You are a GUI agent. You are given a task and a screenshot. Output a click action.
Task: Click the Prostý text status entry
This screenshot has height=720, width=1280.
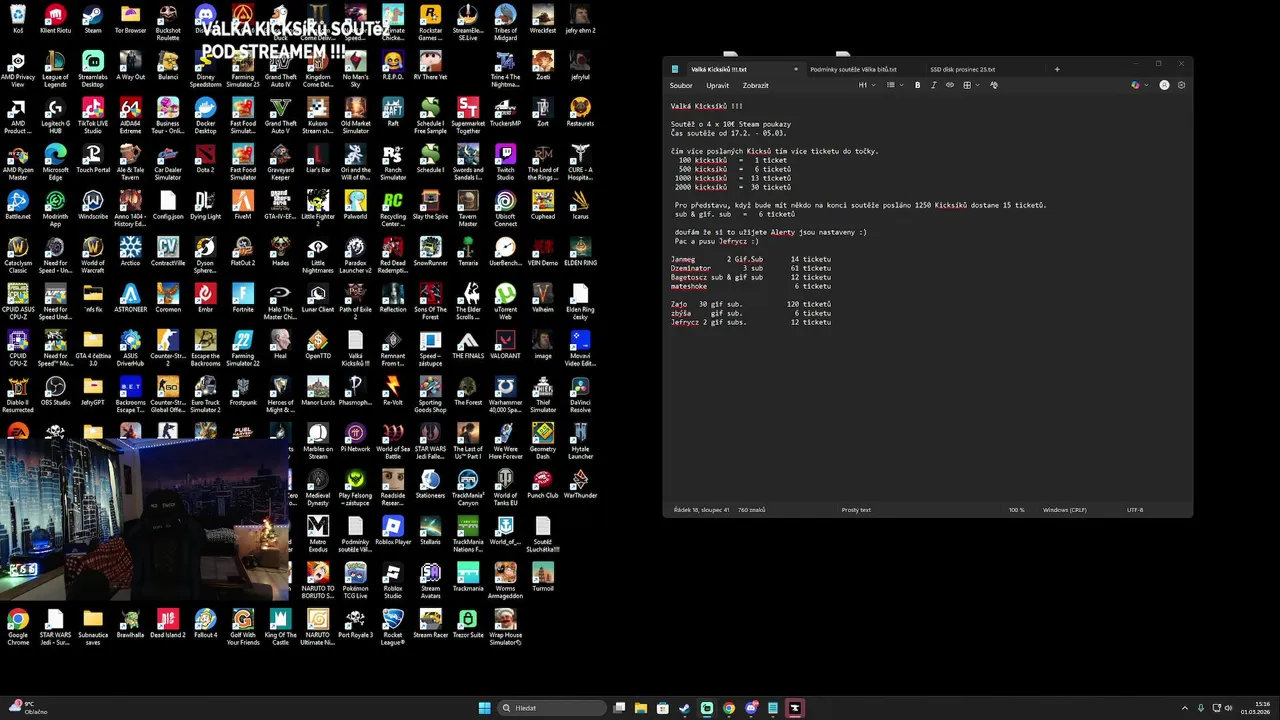click(856, 510)
